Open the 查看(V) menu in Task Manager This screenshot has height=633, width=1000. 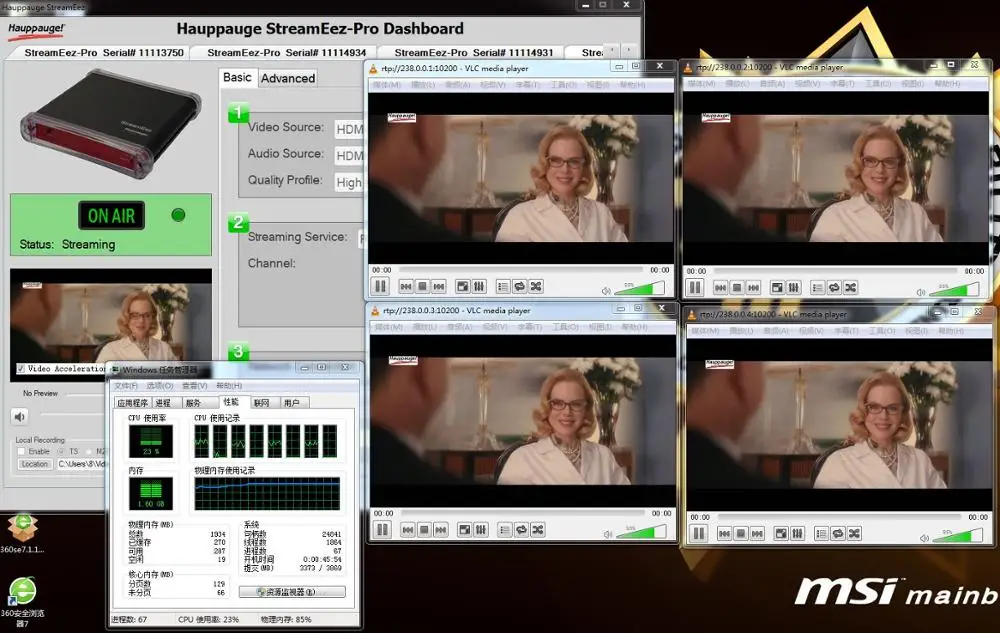click(195, 386)
